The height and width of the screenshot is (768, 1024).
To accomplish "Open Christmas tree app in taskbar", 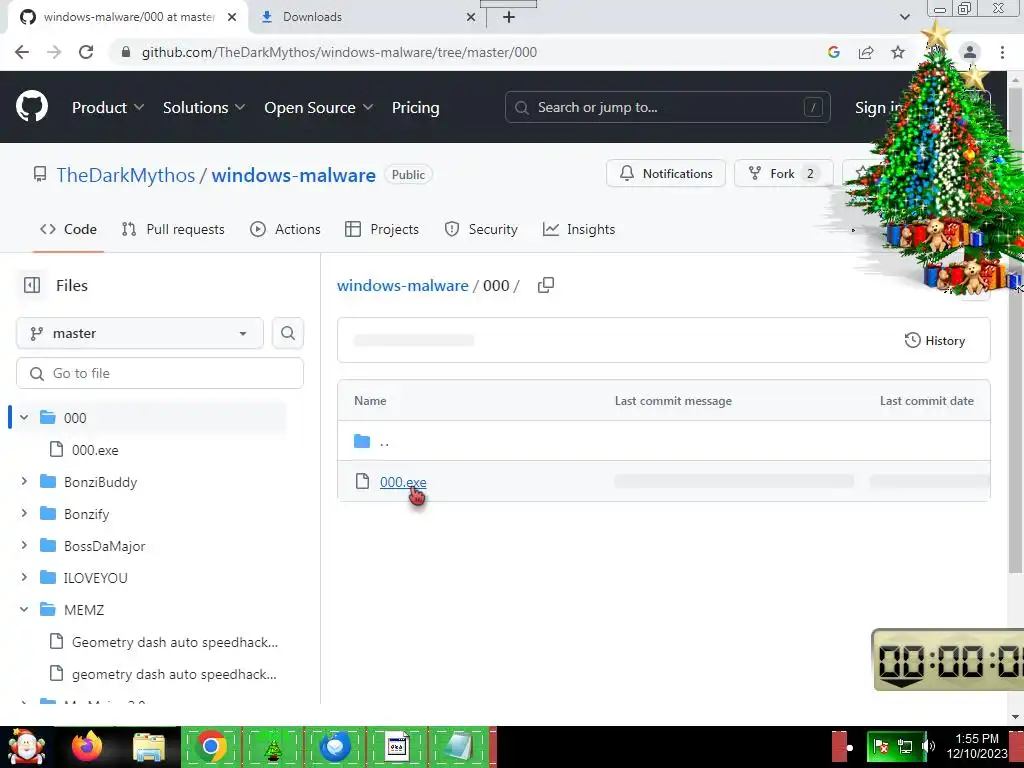I will (273, 746).
